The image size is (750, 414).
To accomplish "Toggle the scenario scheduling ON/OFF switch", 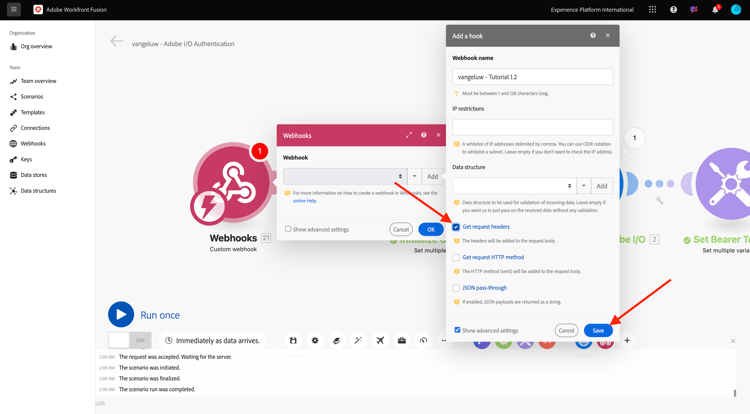I will click(x=130, y=340).
